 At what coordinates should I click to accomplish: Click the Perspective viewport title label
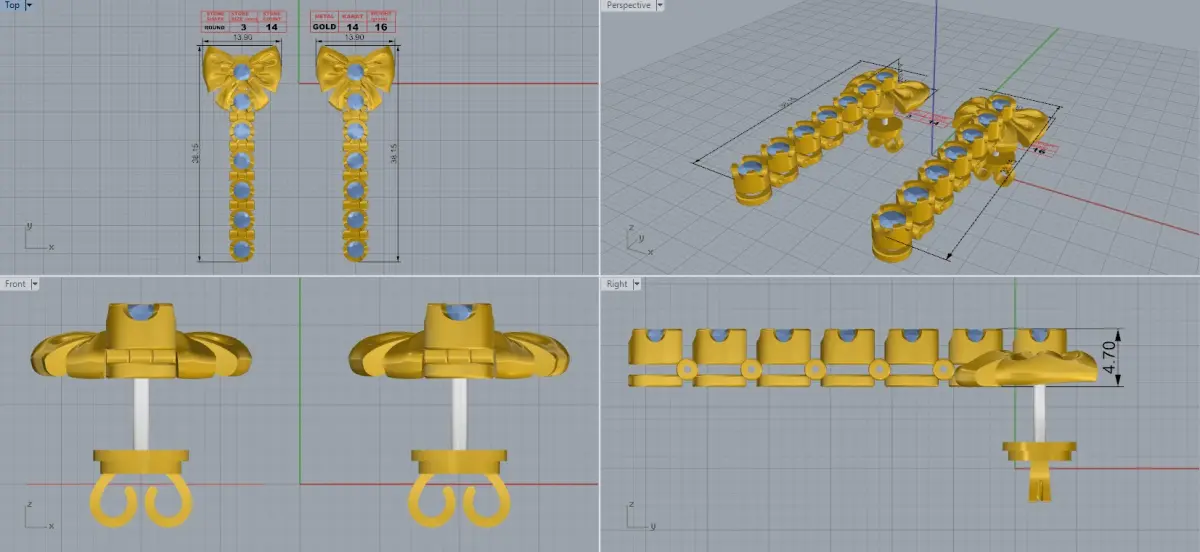pyautogui.click(x=629, y=5)
